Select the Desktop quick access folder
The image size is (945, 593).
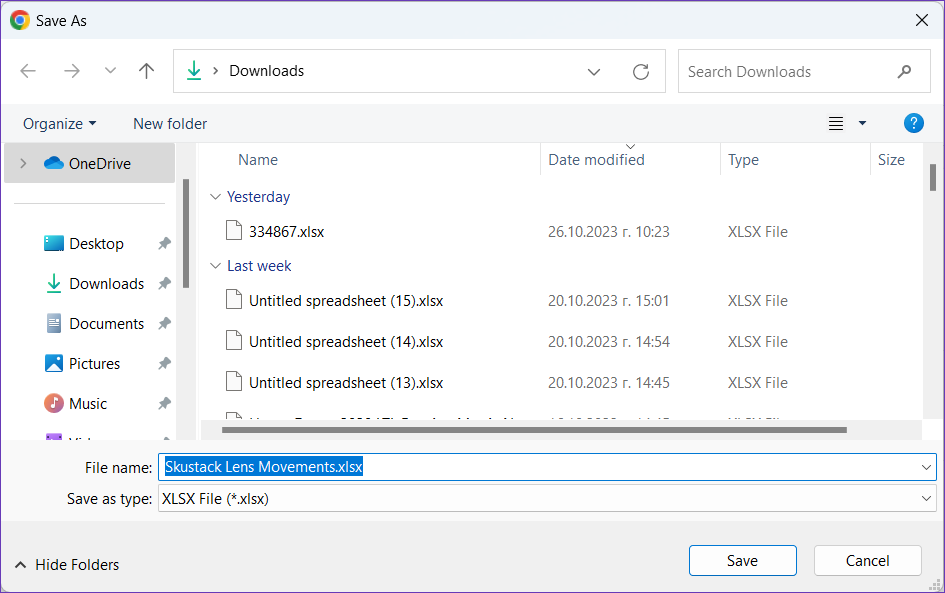[96, 244]
